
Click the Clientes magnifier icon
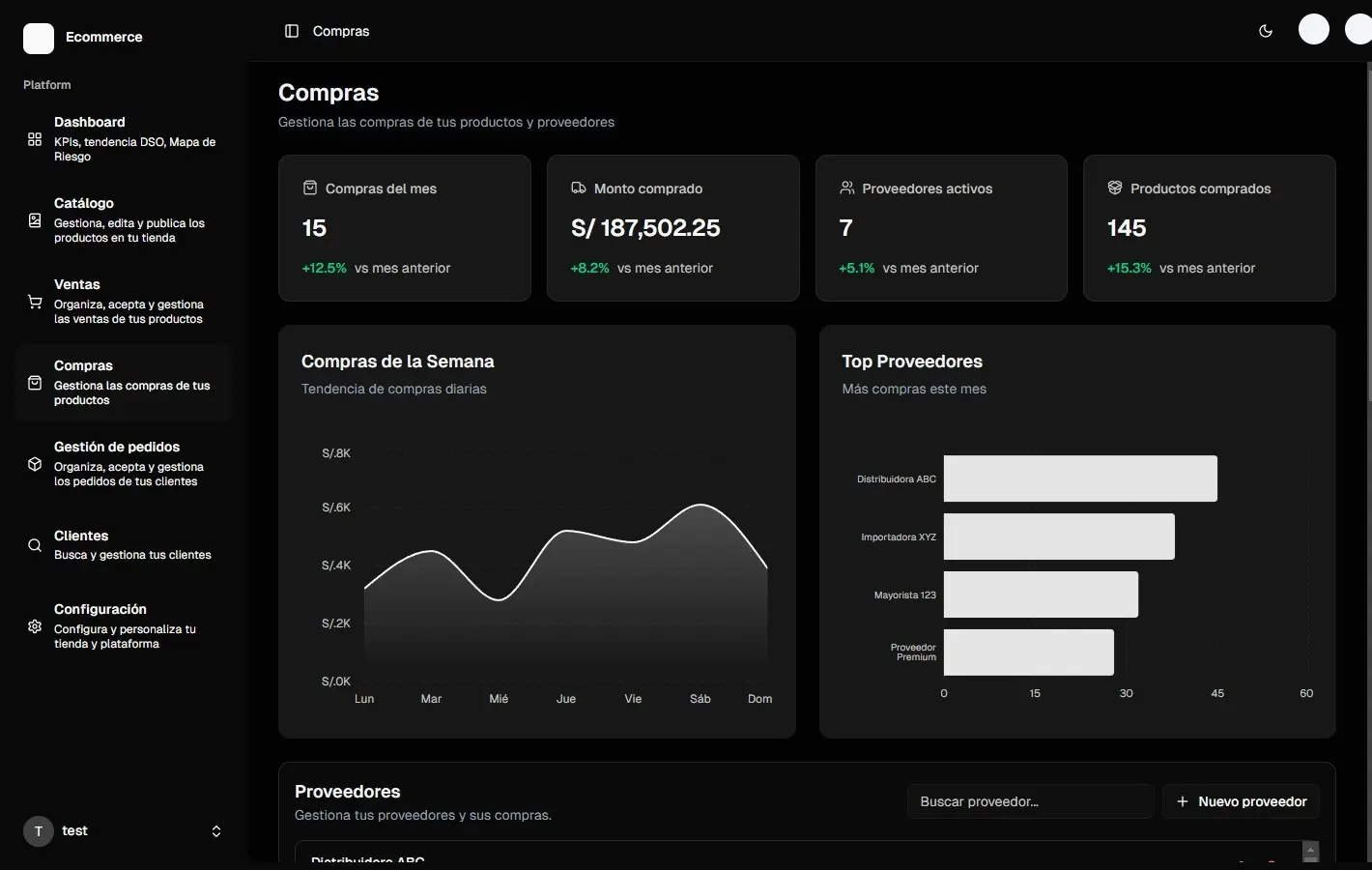tap(34, 544)
